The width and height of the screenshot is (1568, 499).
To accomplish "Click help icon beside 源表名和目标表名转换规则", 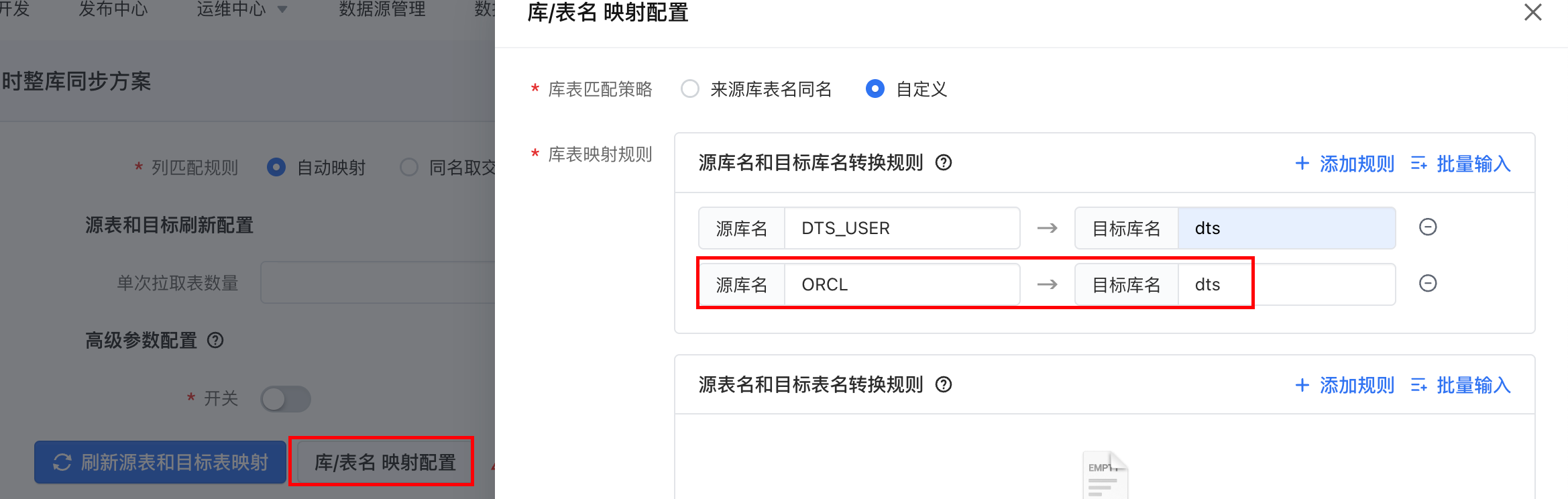I will (944, 385).
